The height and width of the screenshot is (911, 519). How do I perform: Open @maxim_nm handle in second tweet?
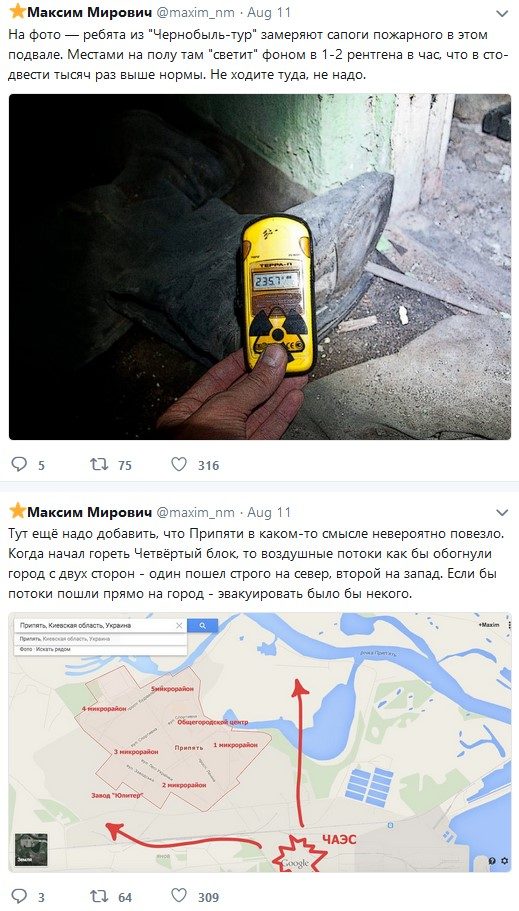coord(196,512)
